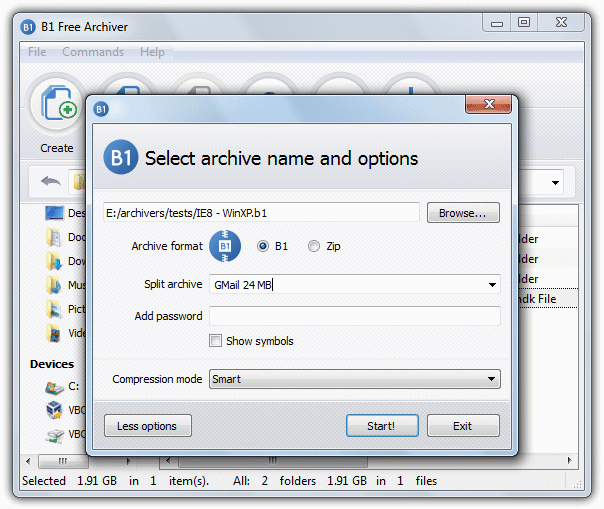This screenshot has width=604, height=509.
Task: Open the Commands menu
Action: click(93, 52)
